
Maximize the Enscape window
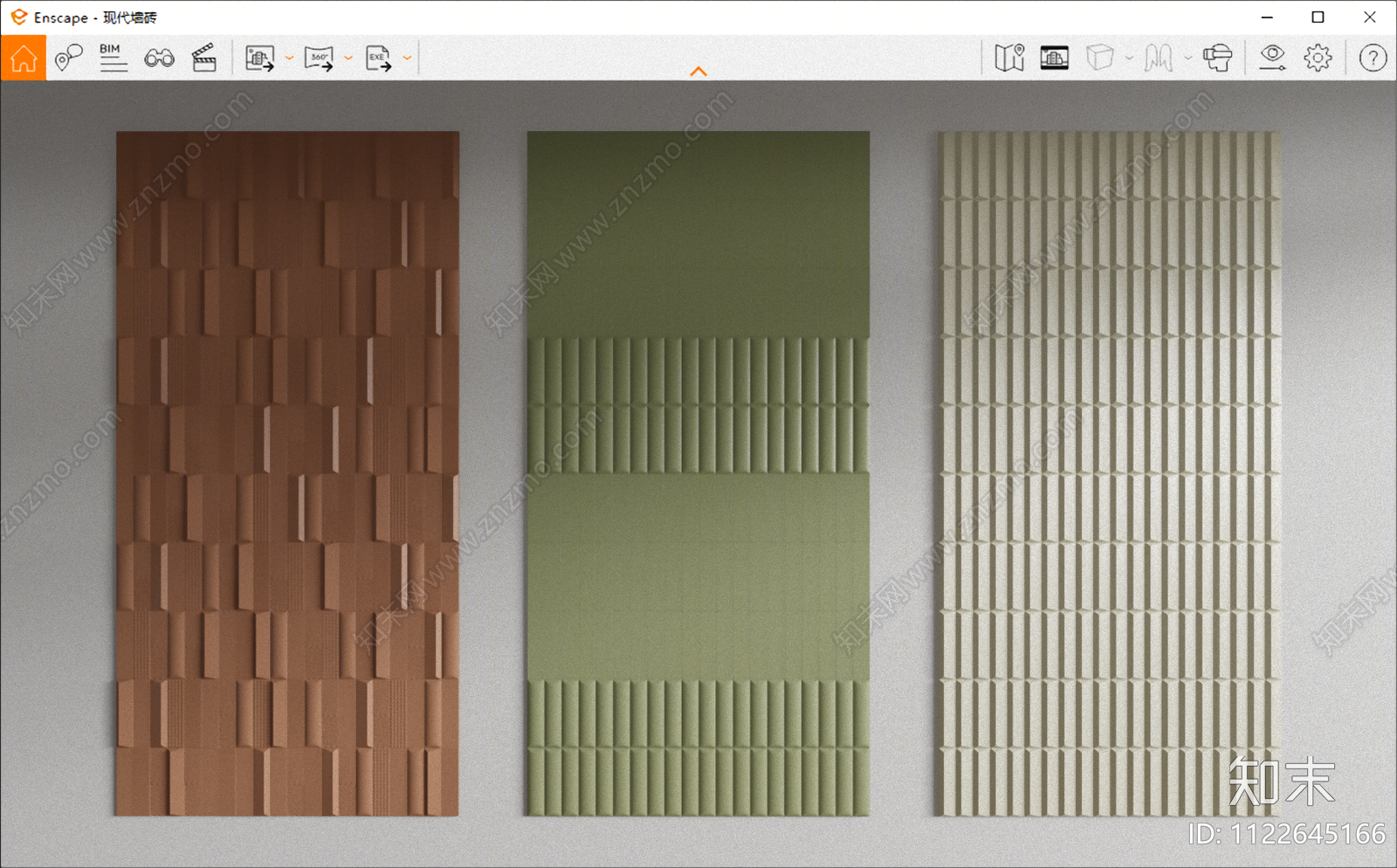tap(1318, 17)
